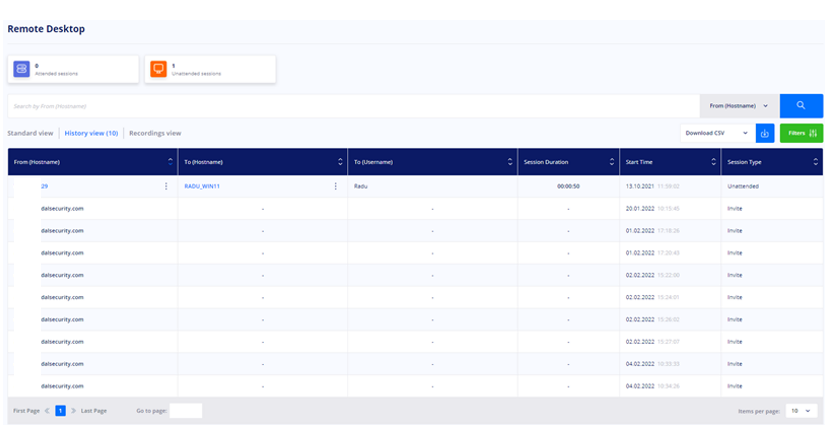Open three-dot menu beside hostname 29
The image size is (829, 436).
coord(166,186)
